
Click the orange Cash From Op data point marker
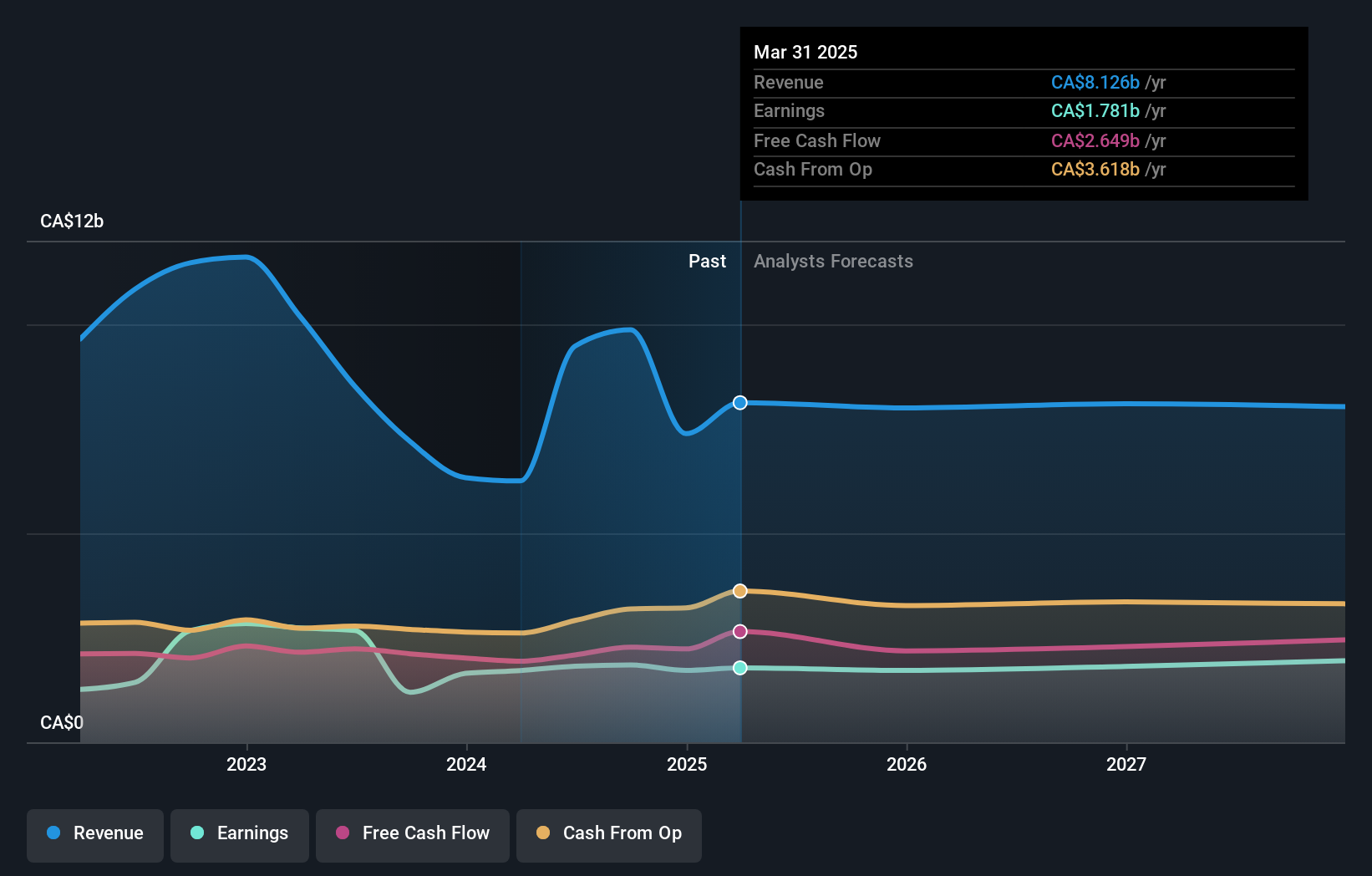click(x=740, y=591)
